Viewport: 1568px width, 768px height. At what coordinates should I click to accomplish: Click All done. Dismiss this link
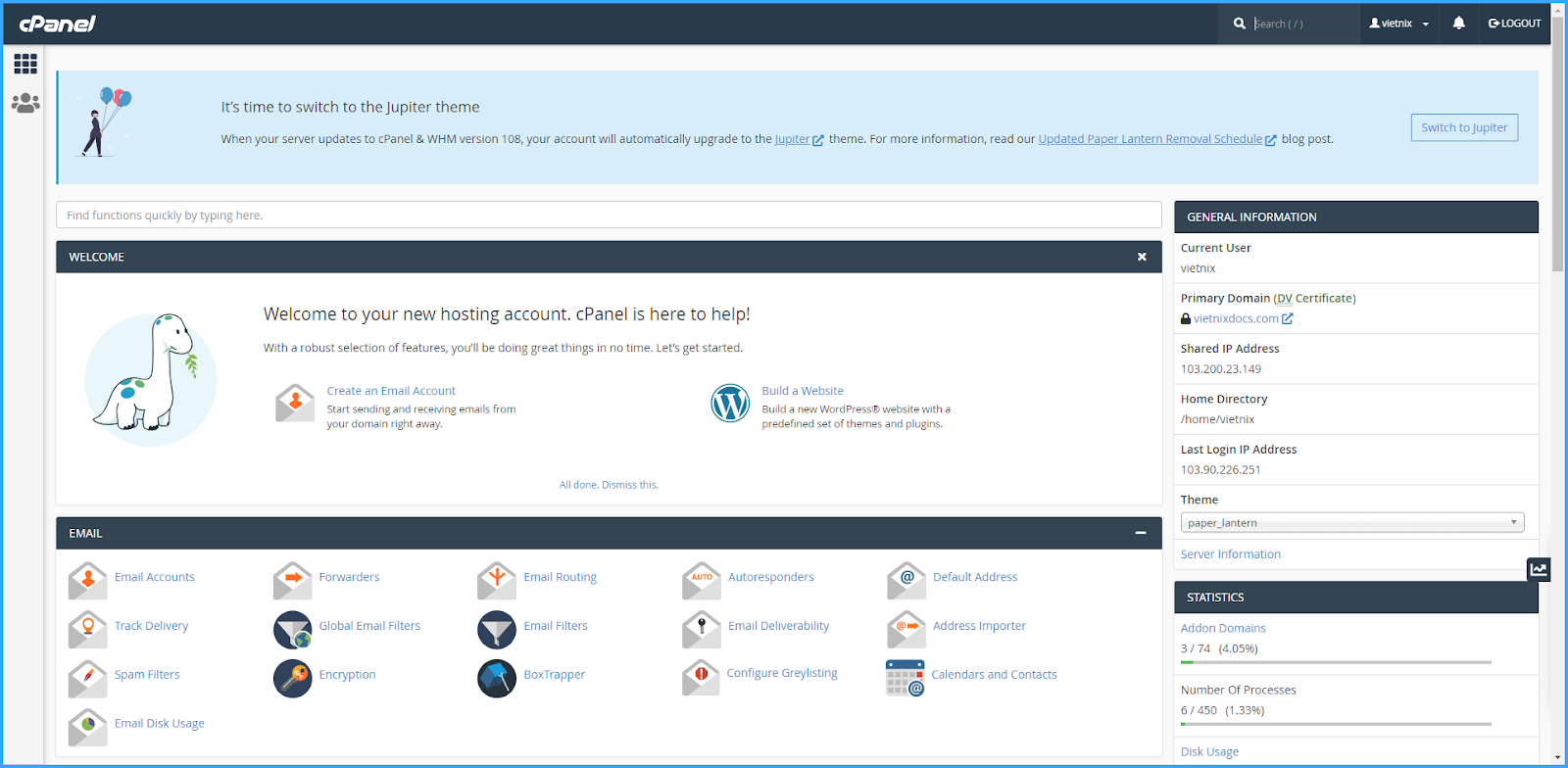[x=609, y=485]
